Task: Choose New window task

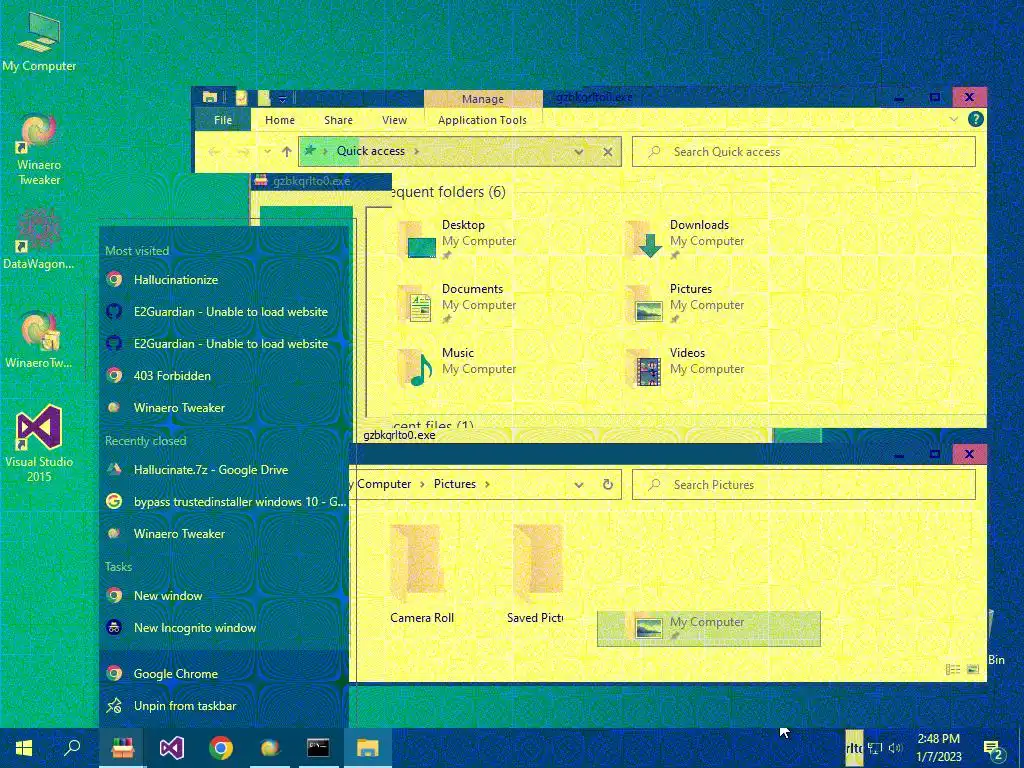Action: pyautogui.click(x=224, y=596)
